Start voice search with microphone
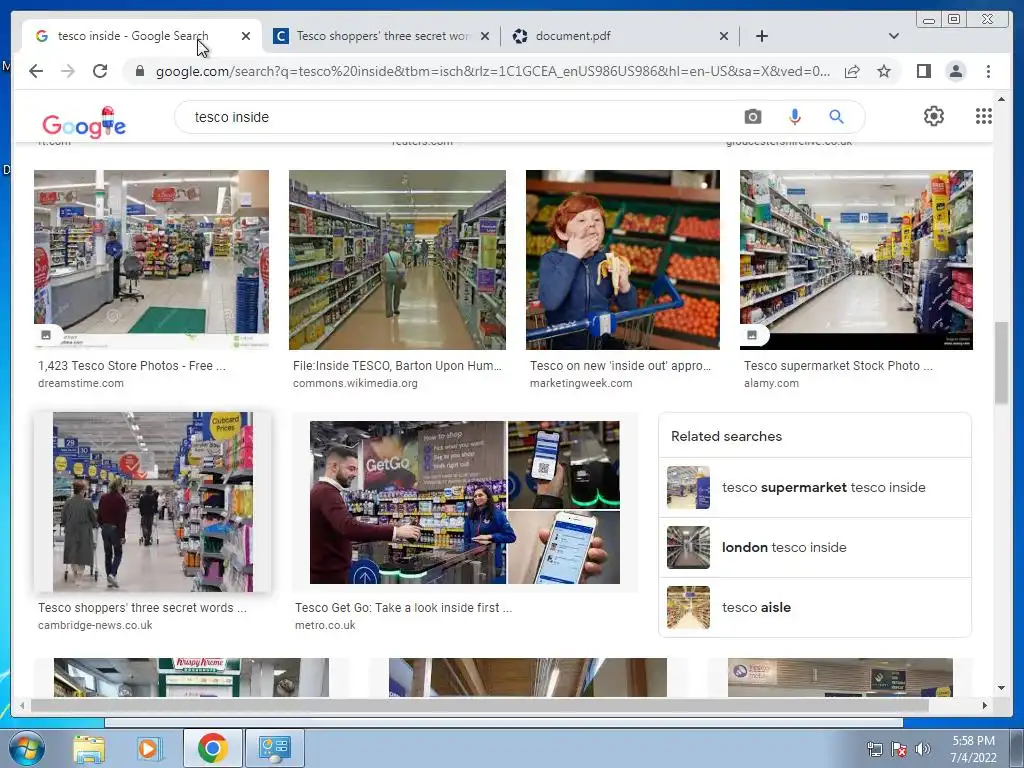 [x=795, y=117]
